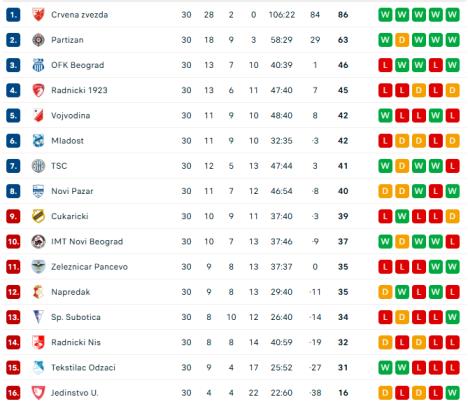Open the Tekstilac Odzaci team logo

pos(38,367)
